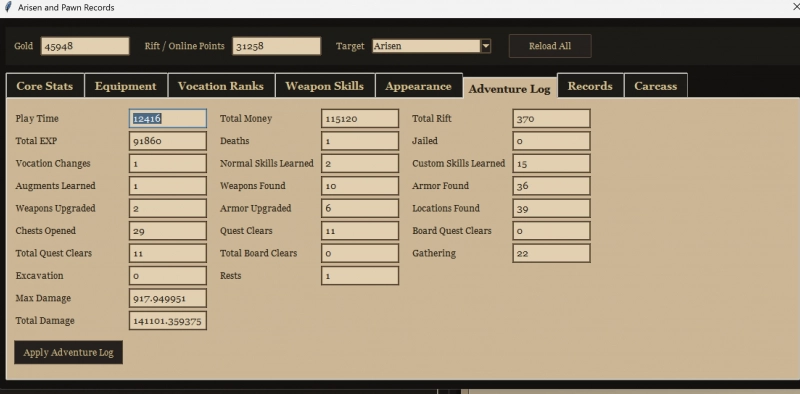Go to the Vocation Ranks tab
The image size is (800, 394).
pos(221,86)
